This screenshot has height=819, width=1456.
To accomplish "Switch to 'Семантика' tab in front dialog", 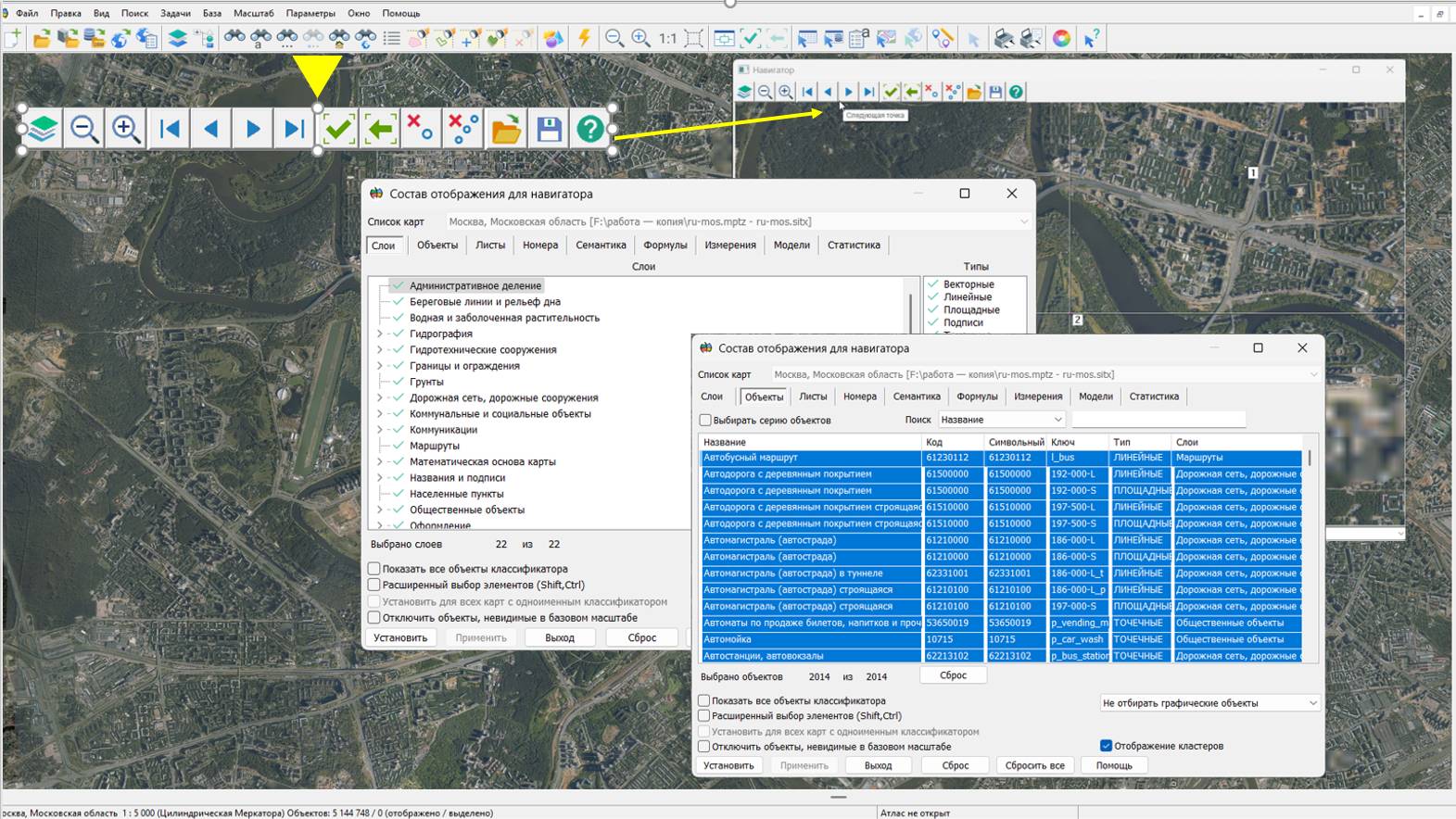I will click(x=916, y=397).
